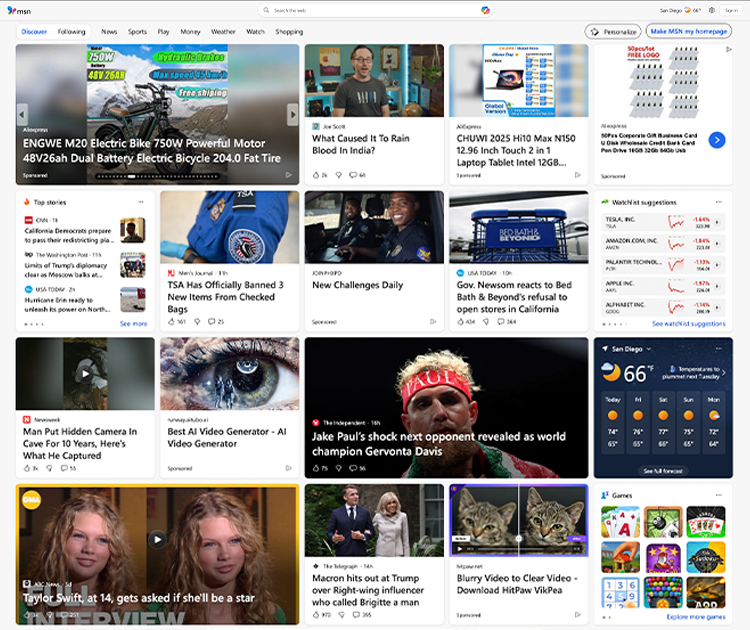
Task: Select Saturday forecast in weather card
Action: click(x=663, y=423)
